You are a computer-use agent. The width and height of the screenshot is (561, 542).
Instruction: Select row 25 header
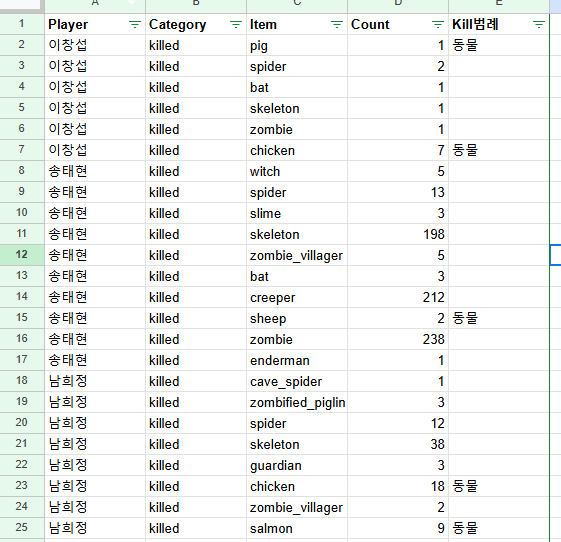[x=22, y=528]
